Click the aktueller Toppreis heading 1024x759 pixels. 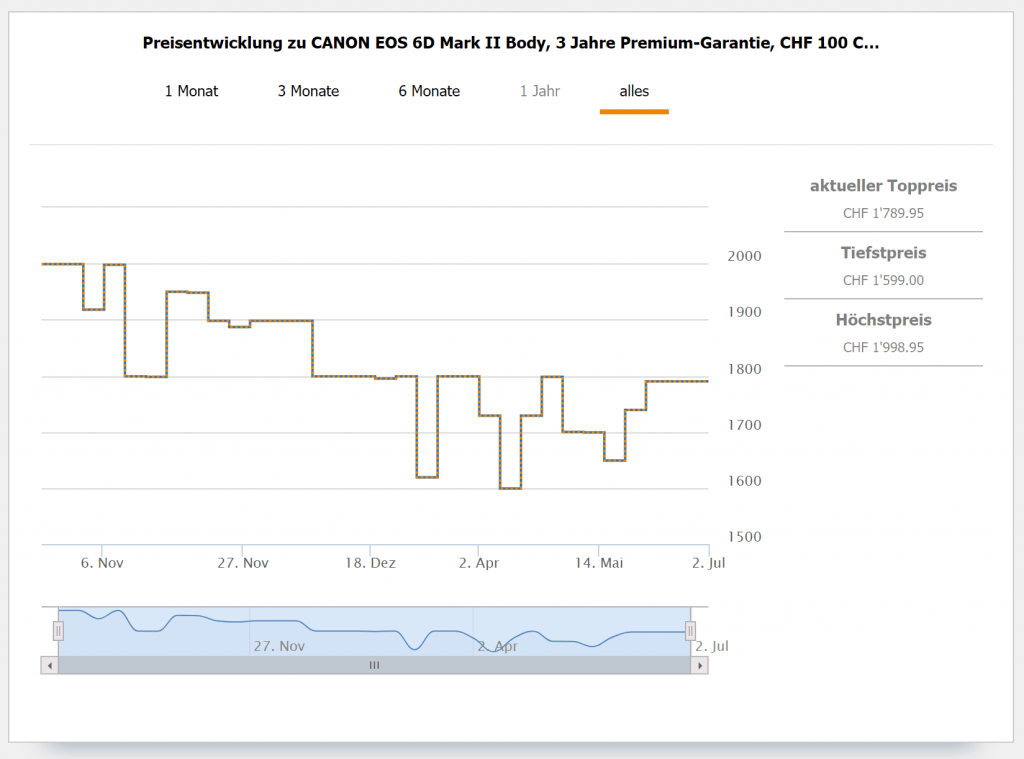point(883,186)
